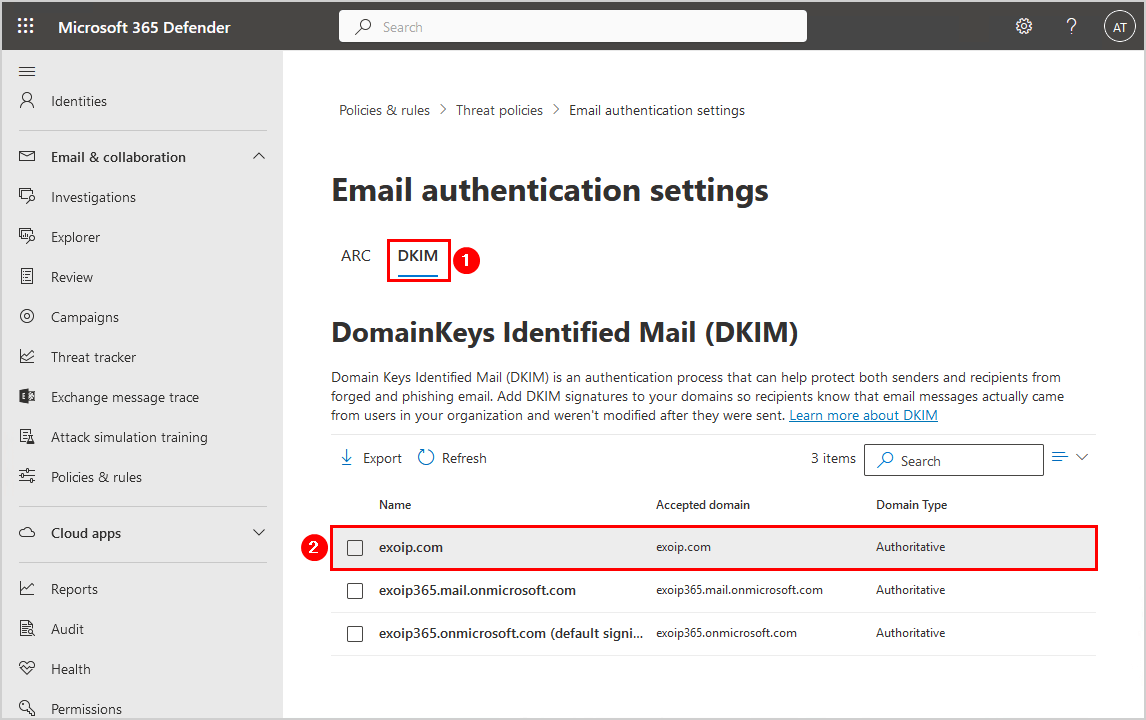
Task: Focus the top Search box
Action: 573,26
